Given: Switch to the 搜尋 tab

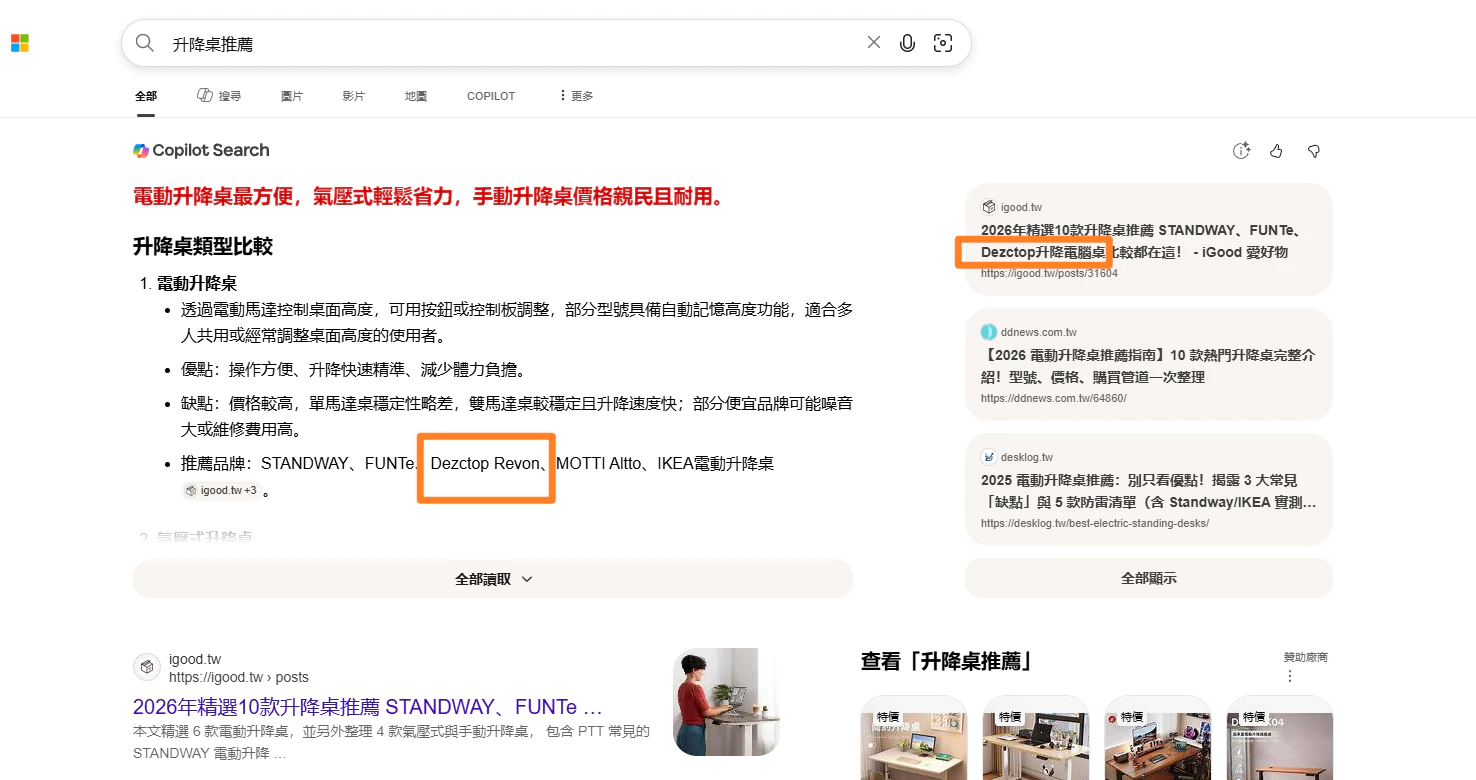Looking at the screenshot, I should point(219,96).
